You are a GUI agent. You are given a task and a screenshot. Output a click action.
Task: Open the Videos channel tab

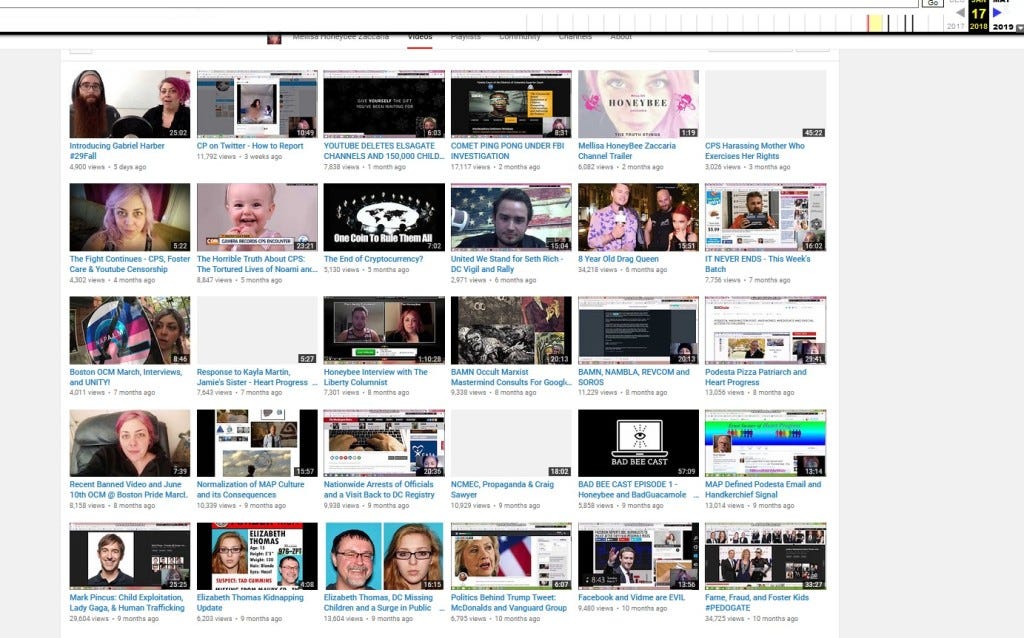click(420, 37)
